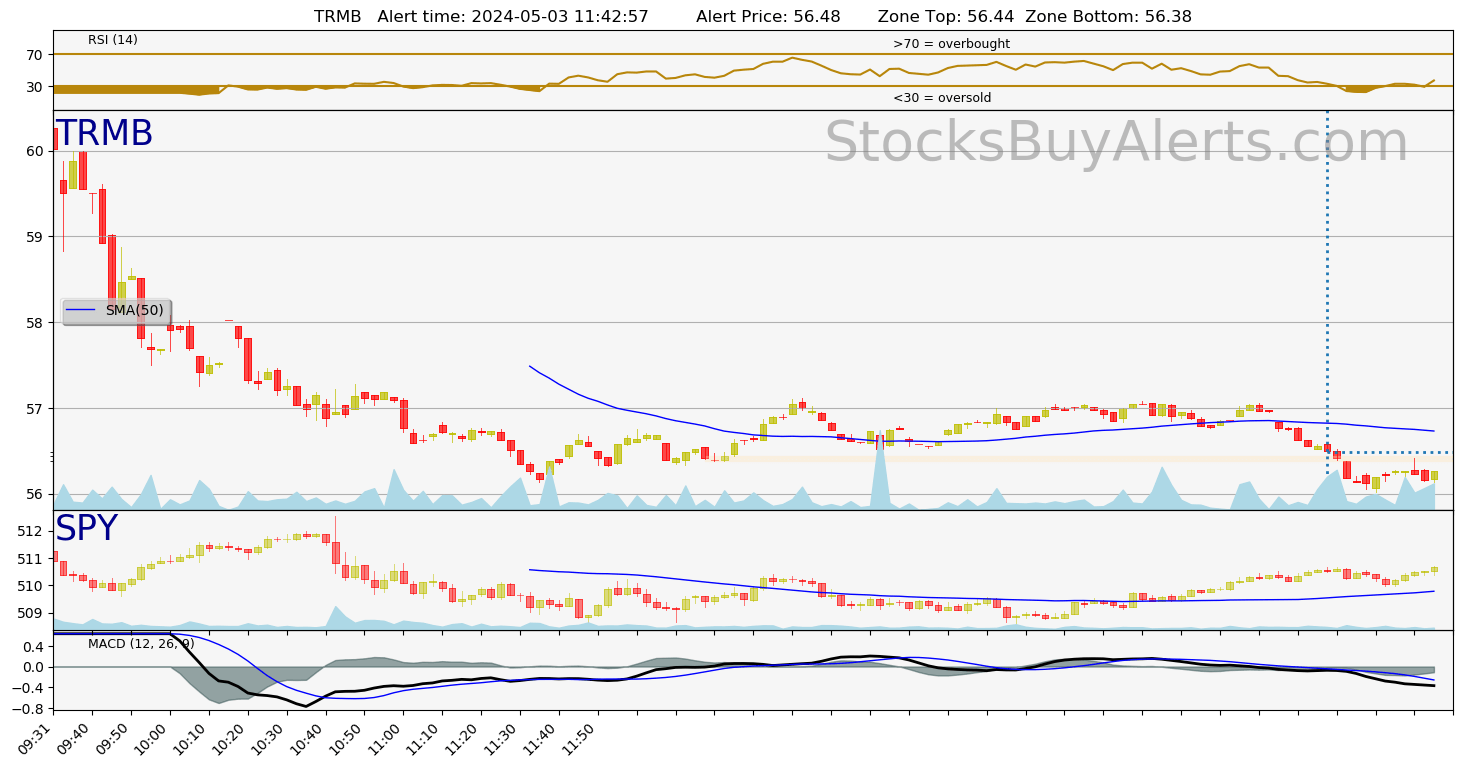This screenshot has width=1468, height=768.
Task: Click the MACD axis value -0.8
Action: click(x=29, y=709)
